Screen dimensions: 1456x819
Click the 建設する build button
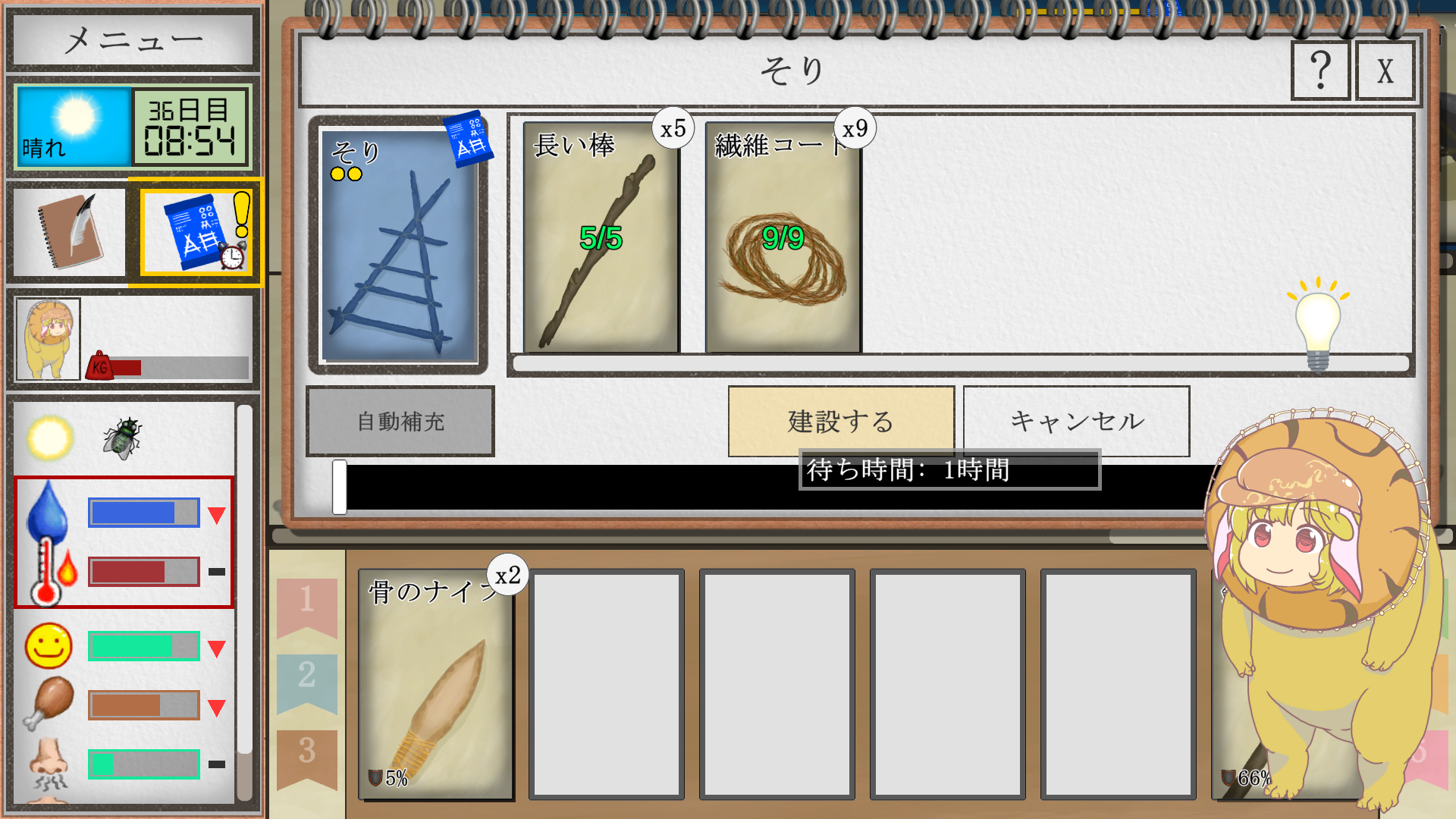coord(841,421)
